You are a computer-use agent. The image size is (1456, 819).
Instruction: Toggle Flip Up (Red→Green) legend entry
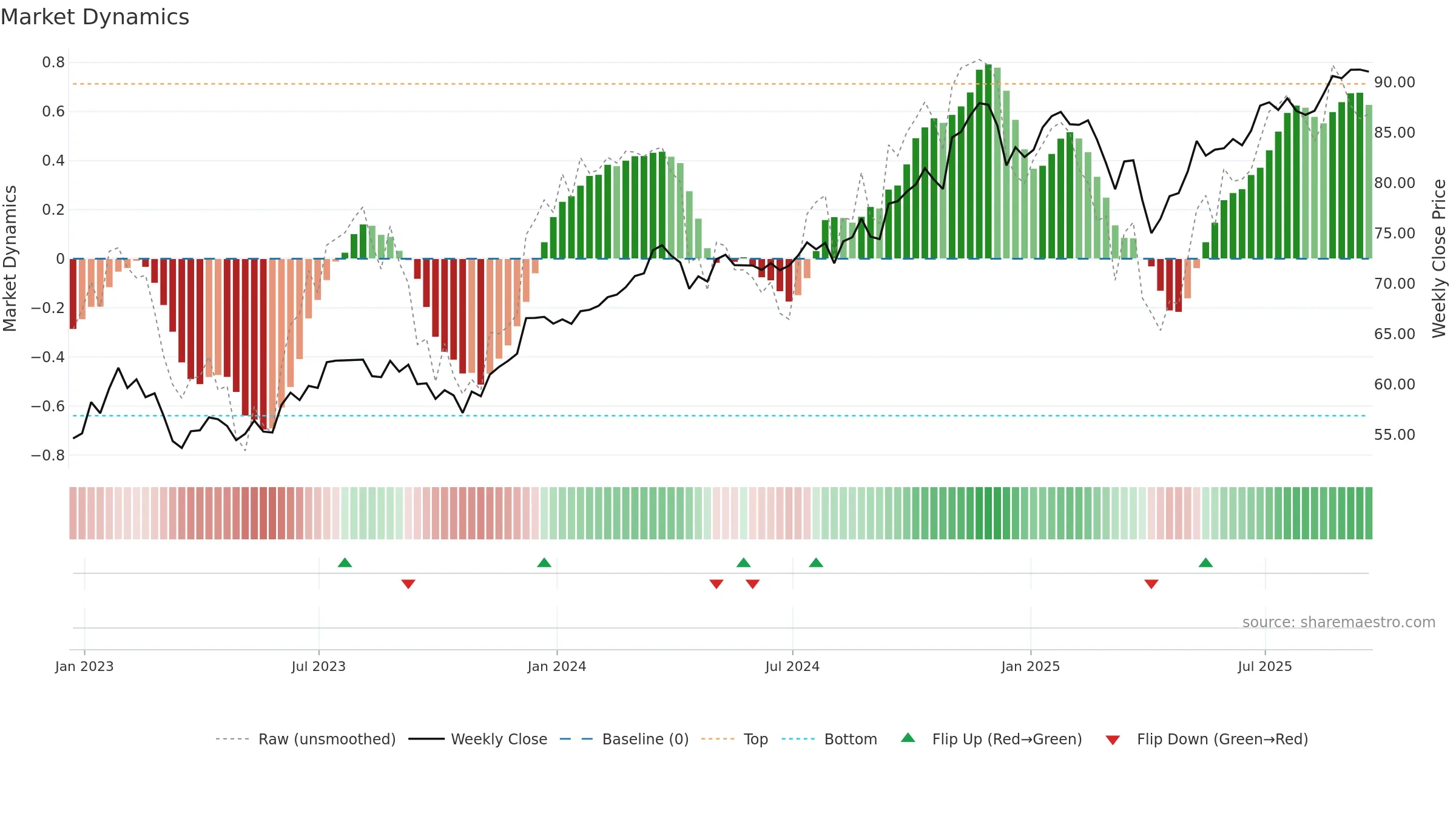coord(991,739)
